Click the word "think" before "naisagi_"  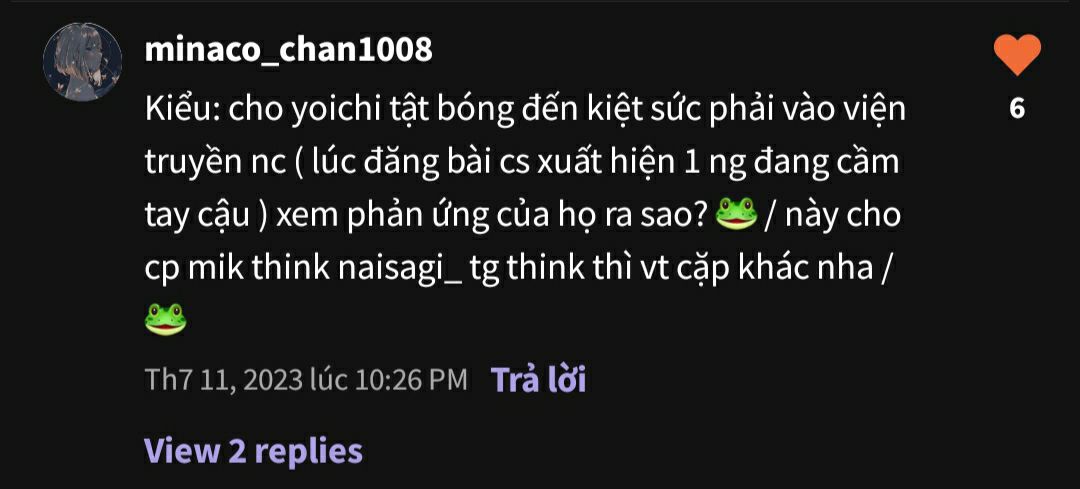(x=290, y=268)
